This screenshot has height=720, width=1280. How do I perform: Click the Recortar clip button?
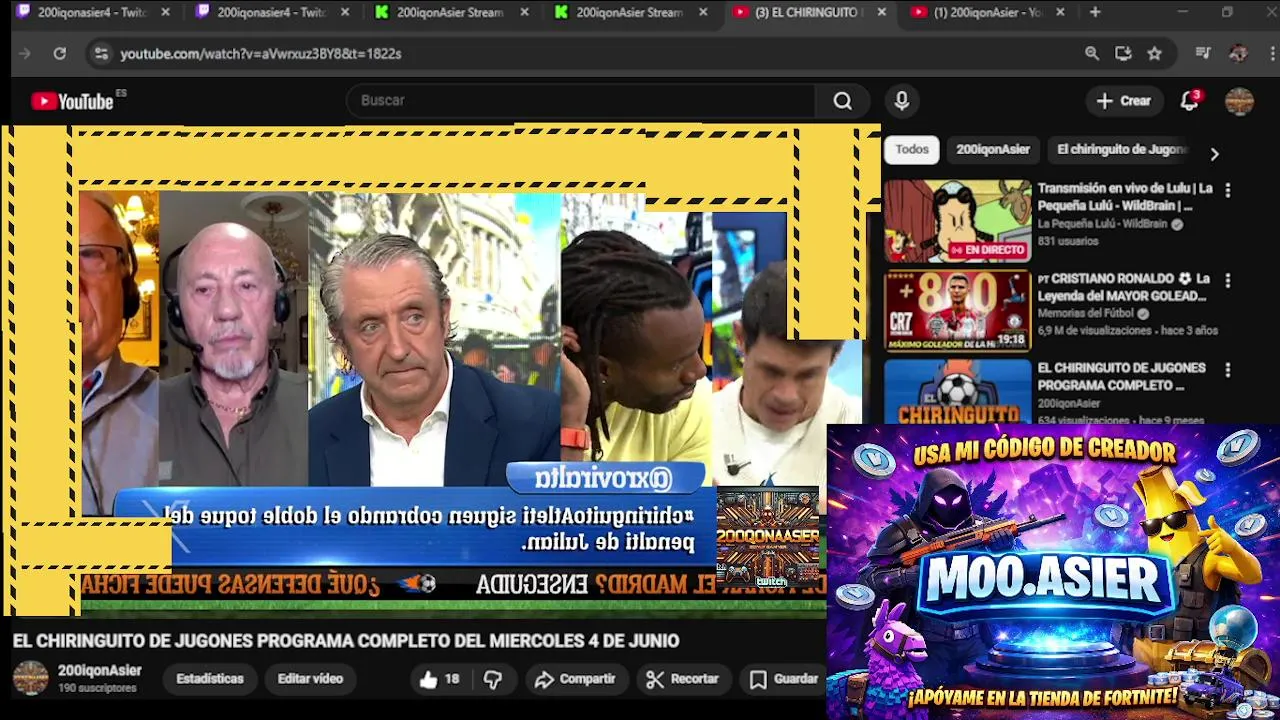click(682, 679)
